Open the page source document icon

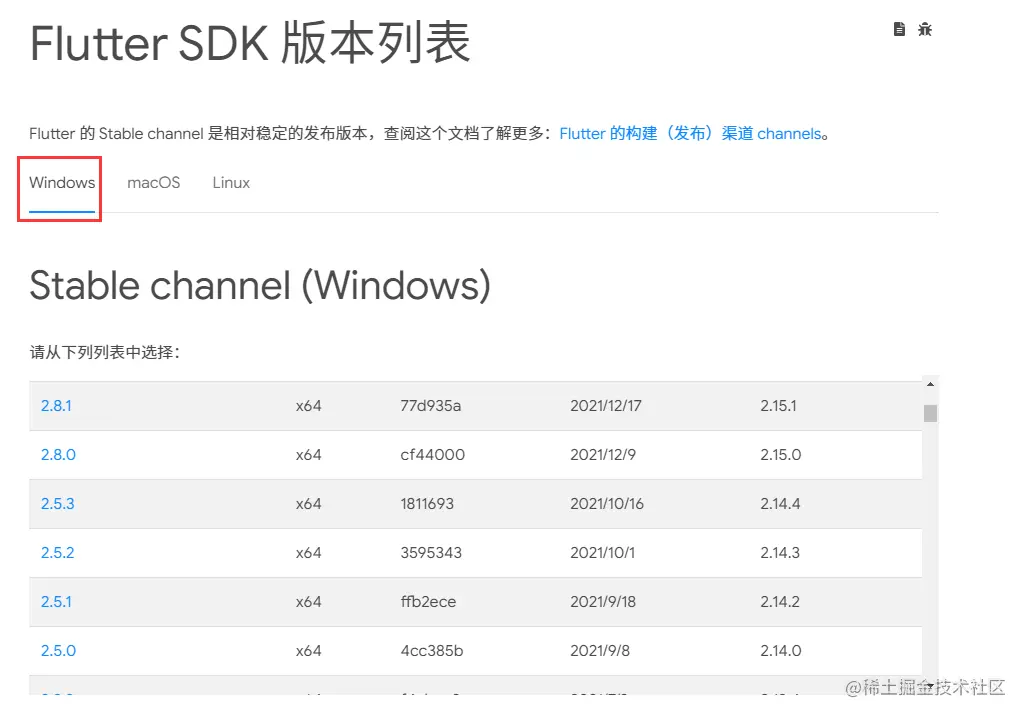899,29
